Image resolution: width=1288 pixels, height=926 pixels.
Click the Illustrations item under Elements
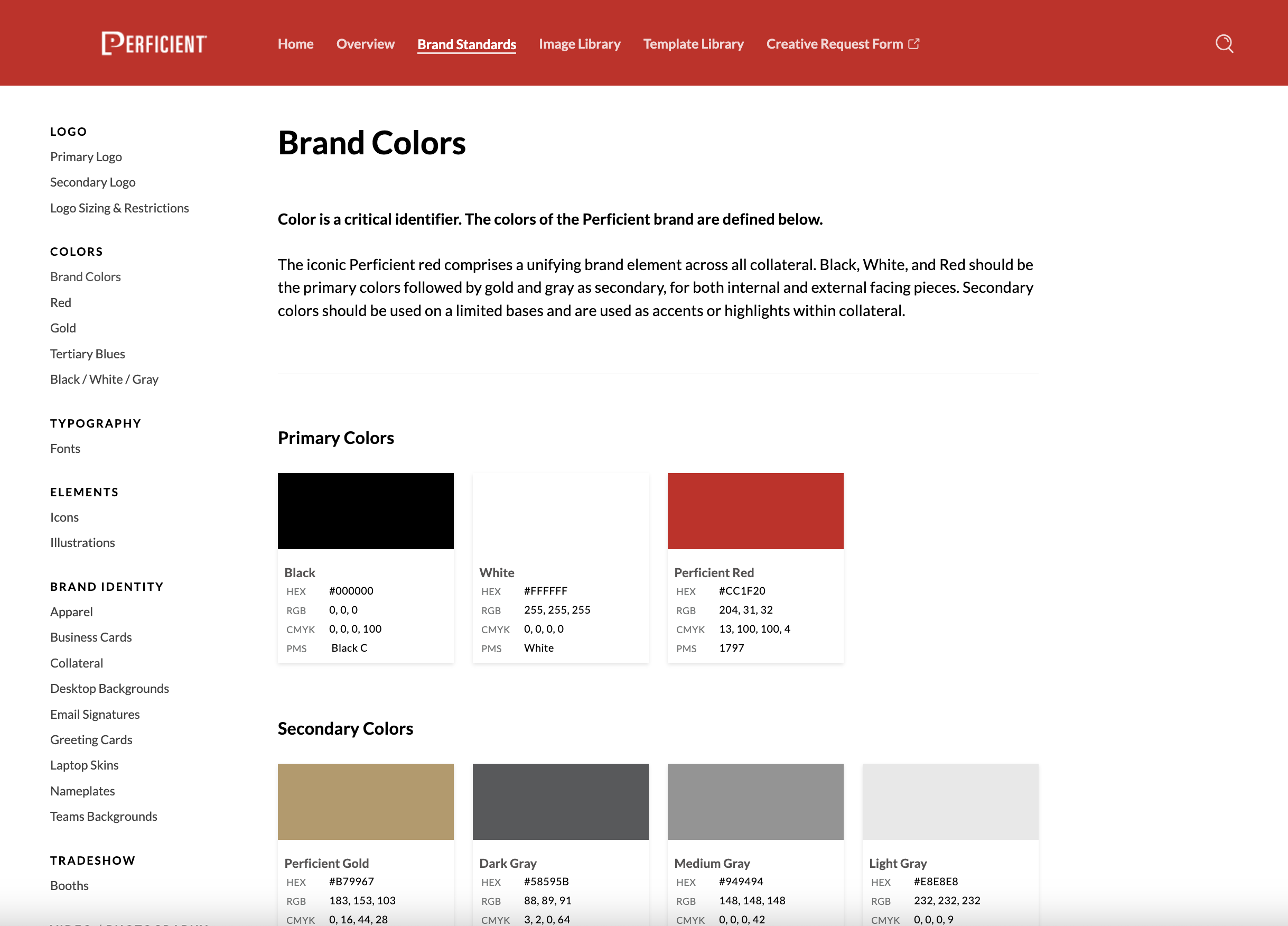(82, 542)
